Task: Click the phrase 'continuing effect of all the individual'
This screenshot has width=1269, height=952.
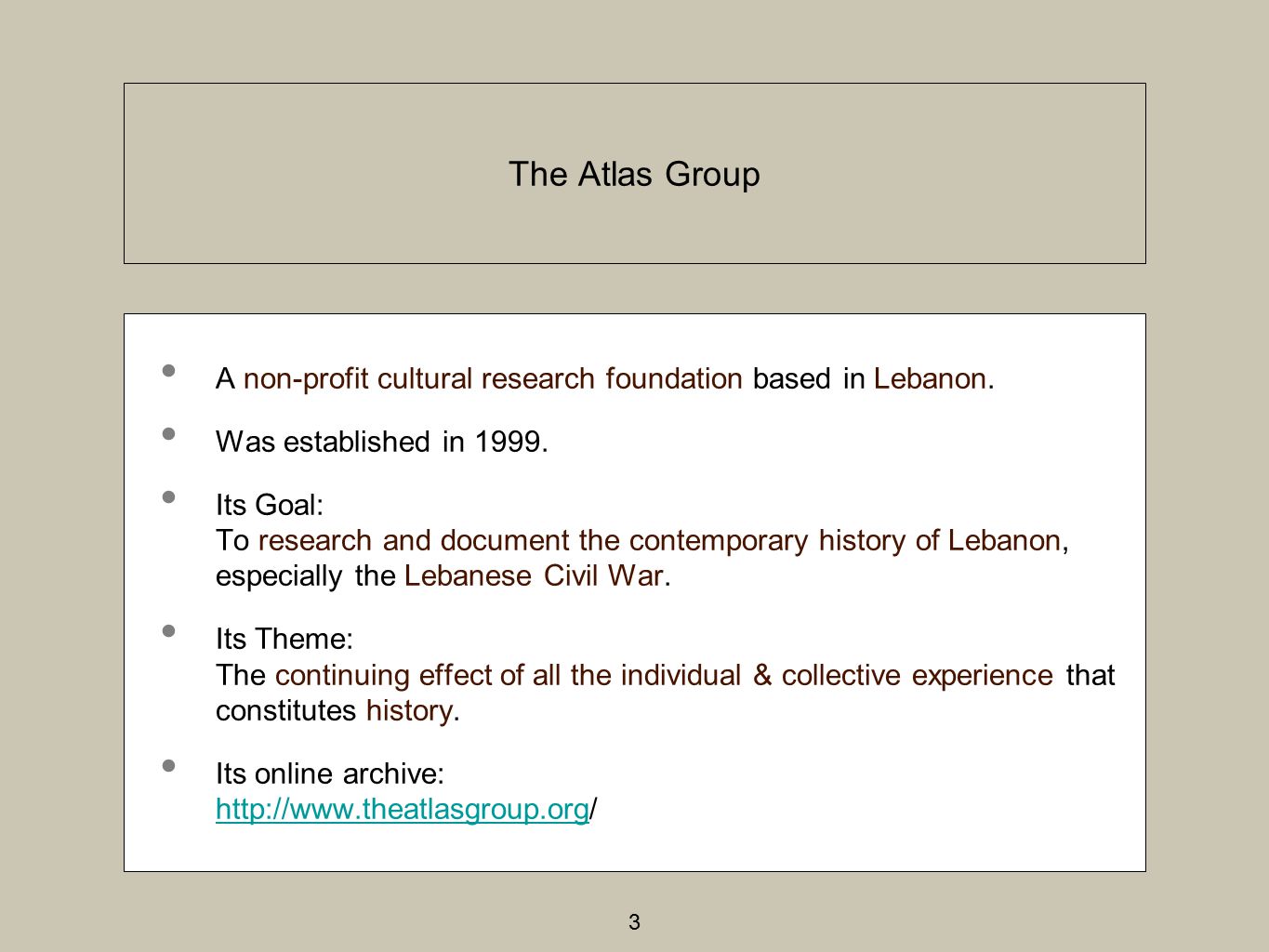Action: [x=508, y=674]
